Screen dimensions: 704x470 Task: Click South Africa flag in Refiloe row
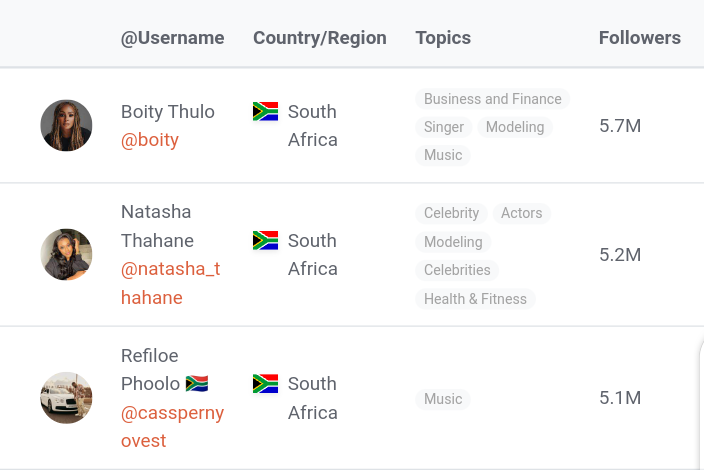(265, 384)
